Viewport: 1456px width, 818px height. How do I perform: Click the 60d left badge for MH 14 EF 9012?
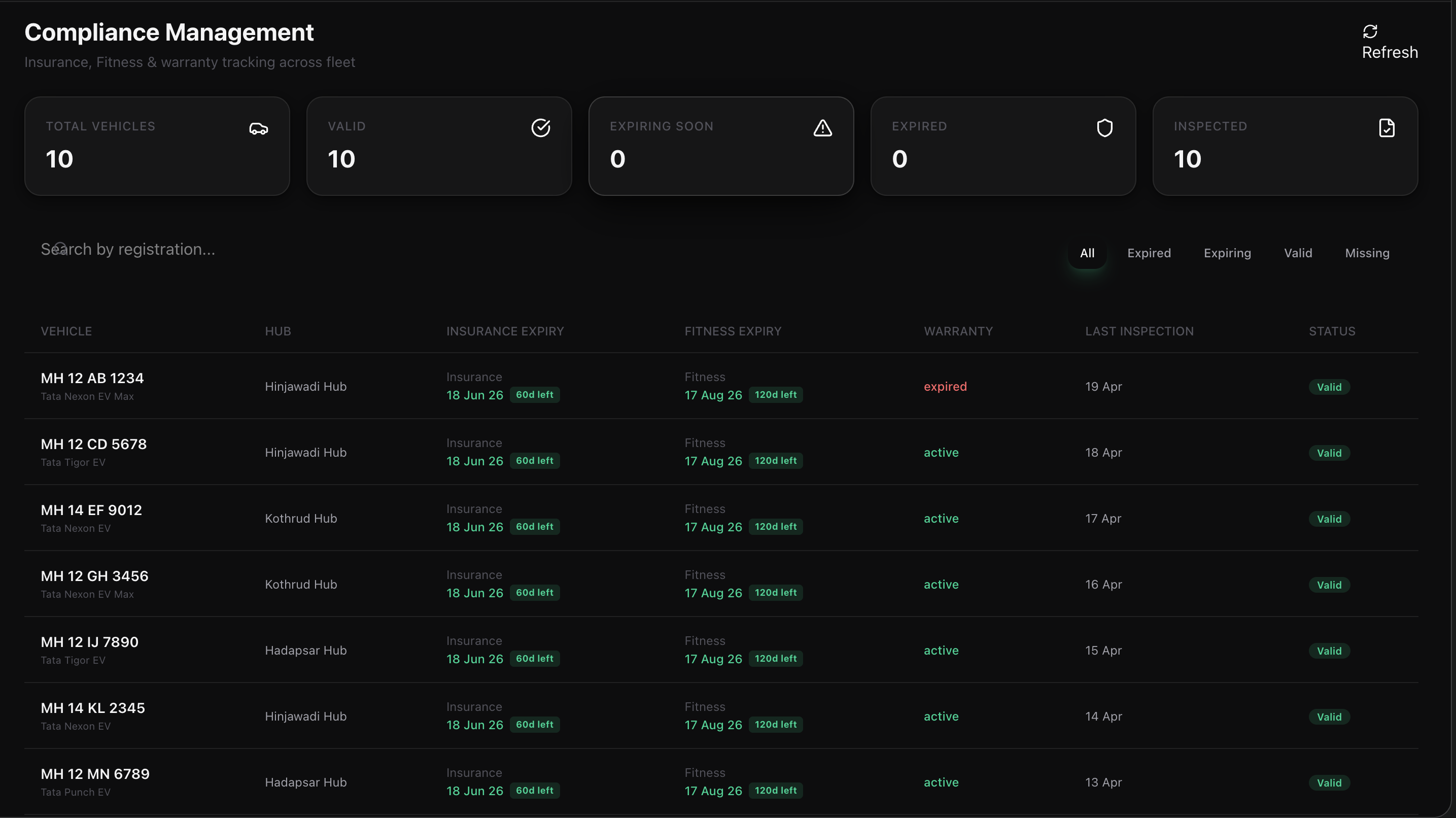click(x=534, y=527)
